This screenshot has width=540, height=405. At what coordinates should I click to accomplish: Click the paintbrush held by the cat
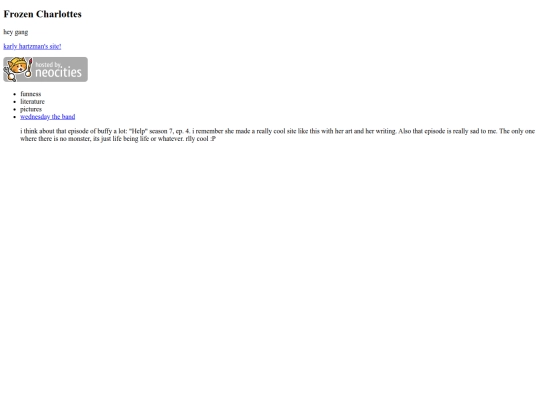(x=29, y=68)
